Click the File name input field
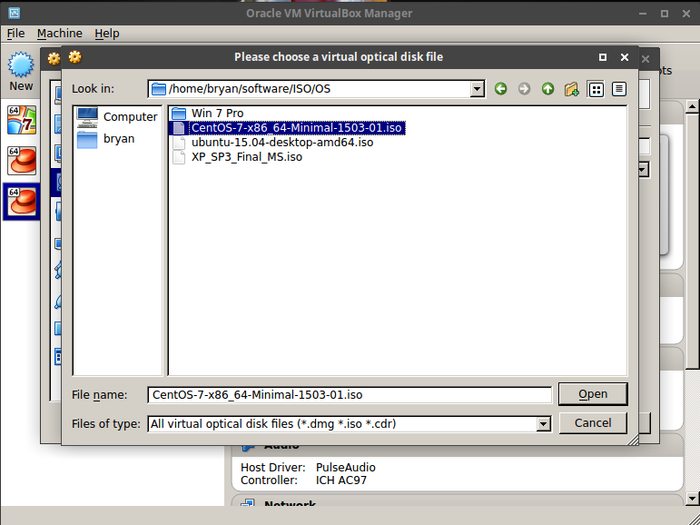Viewport: 700px width, 525px height. (x=350, y=395)
